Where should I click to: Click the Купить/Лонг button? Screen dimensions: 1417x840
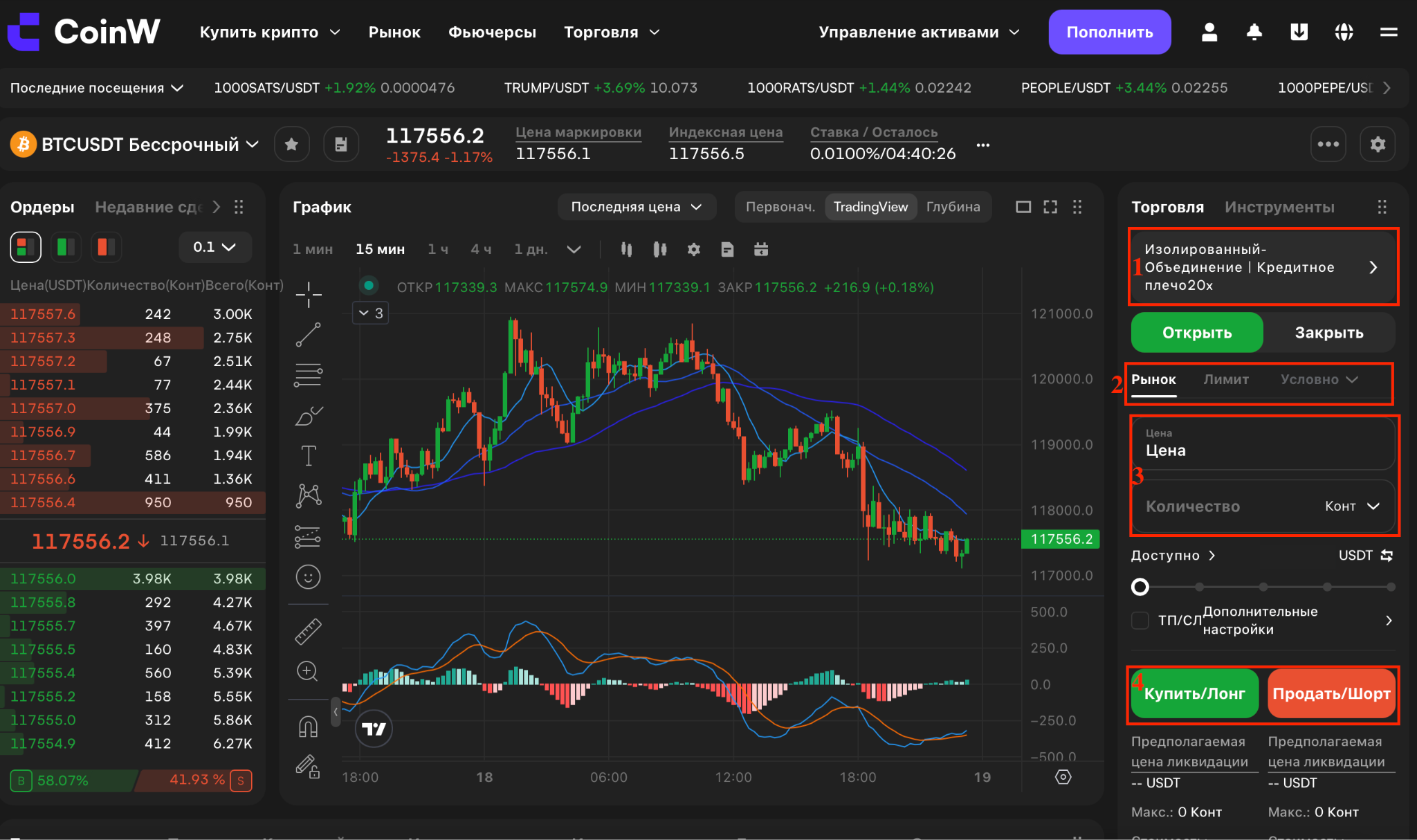click(x=1194, y=693)
